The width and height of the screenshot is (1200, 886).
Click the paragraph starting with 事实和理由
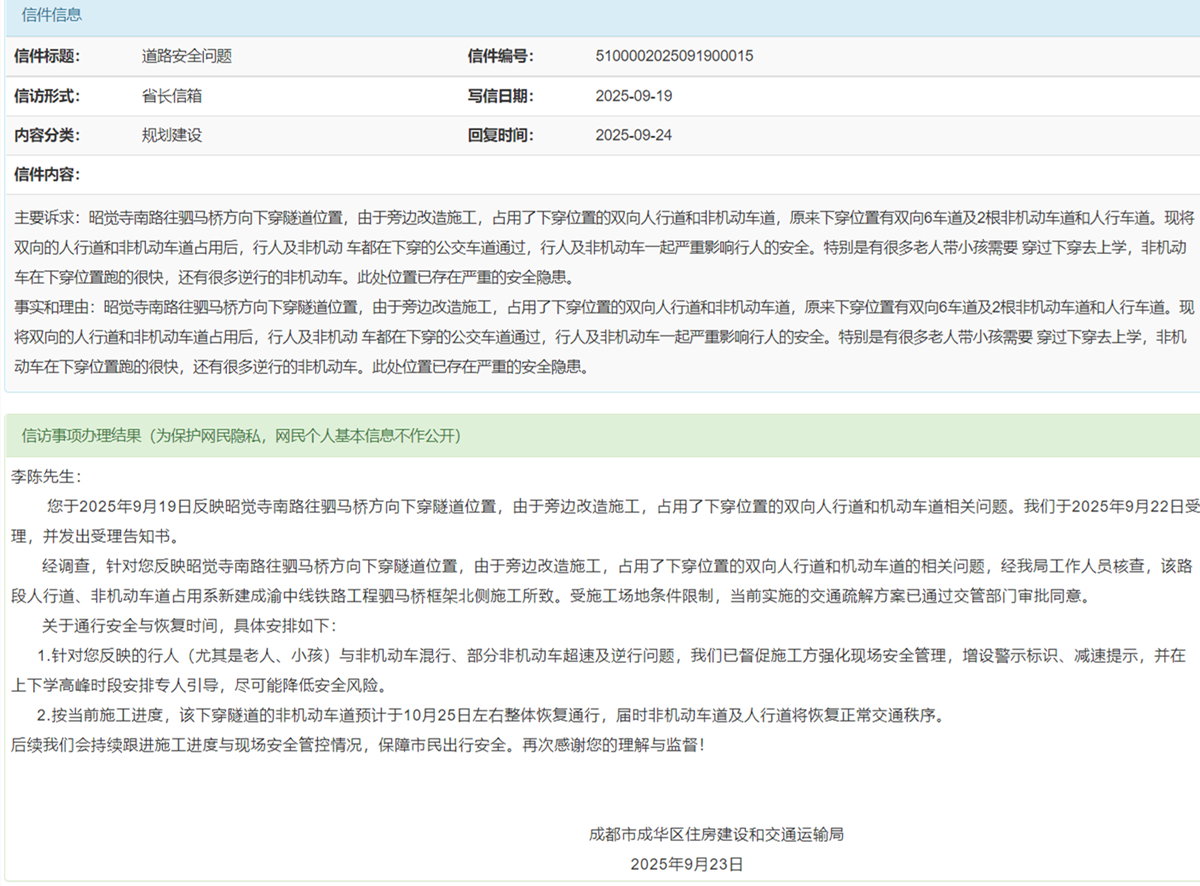pyautogui.click(x=600, y=336)
